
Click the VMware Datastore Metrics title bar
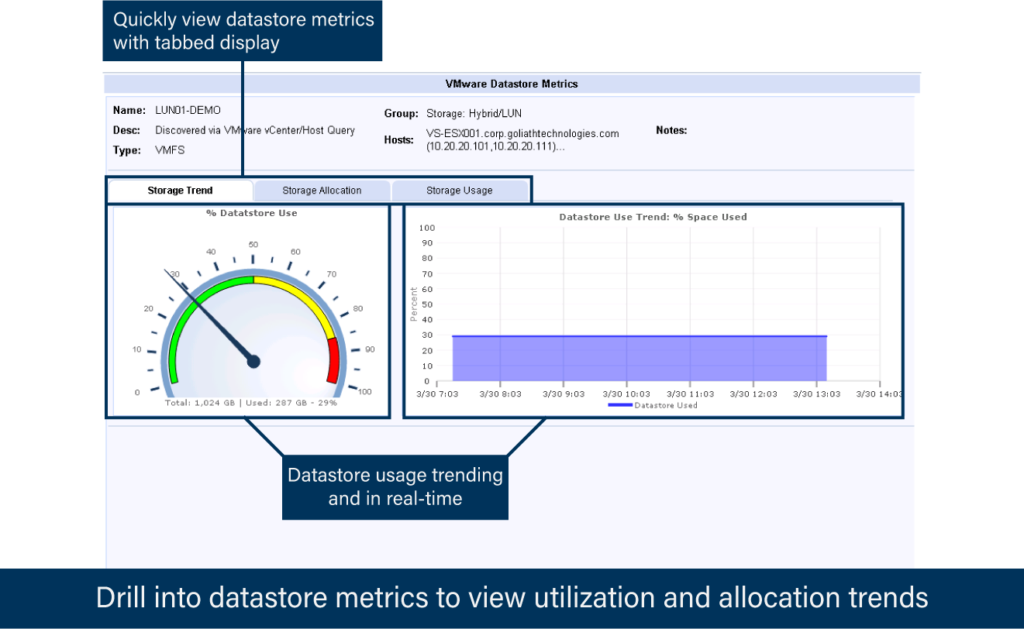point(512,84)
